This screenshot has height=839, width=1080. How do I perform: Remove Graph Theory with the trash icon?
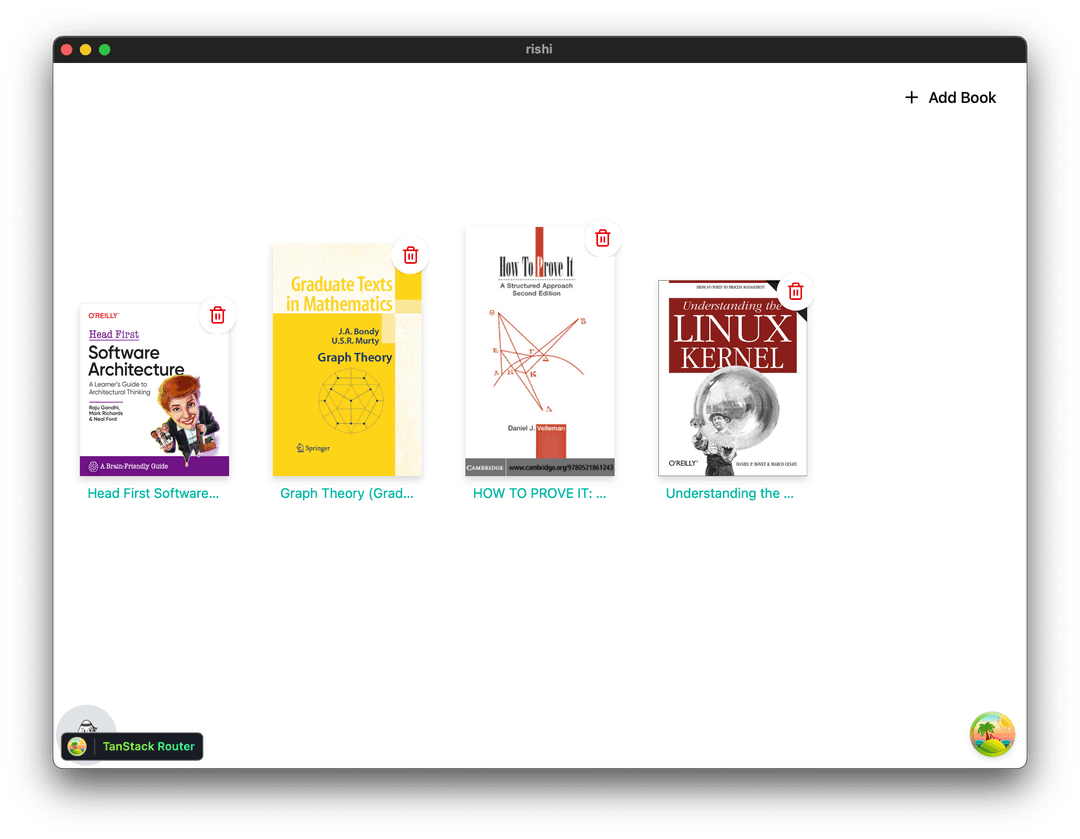(x=410, y=255)
